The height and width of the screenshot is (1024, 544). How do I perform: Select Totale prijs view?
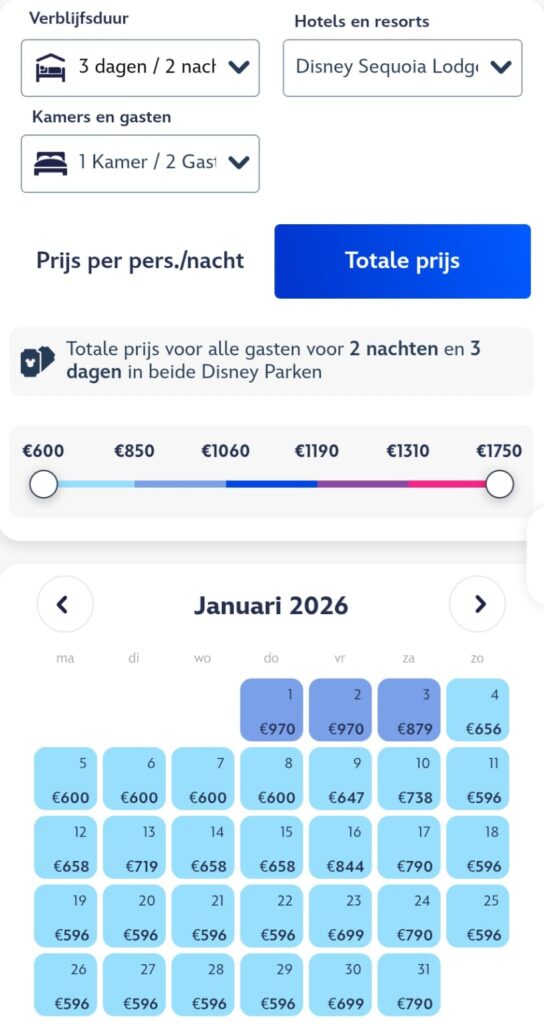coord(402,261)
